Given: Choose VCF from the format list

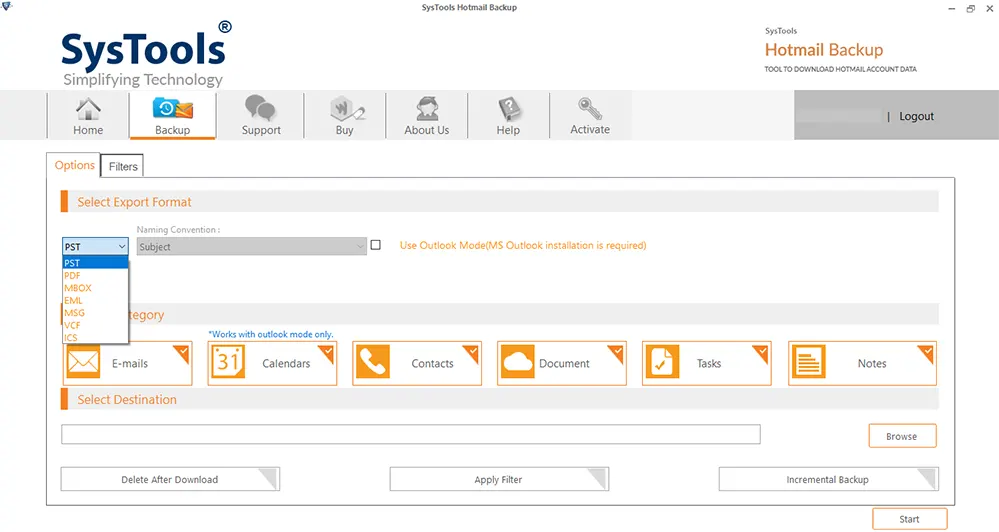Looking at the screenshot, I should 96,325.
